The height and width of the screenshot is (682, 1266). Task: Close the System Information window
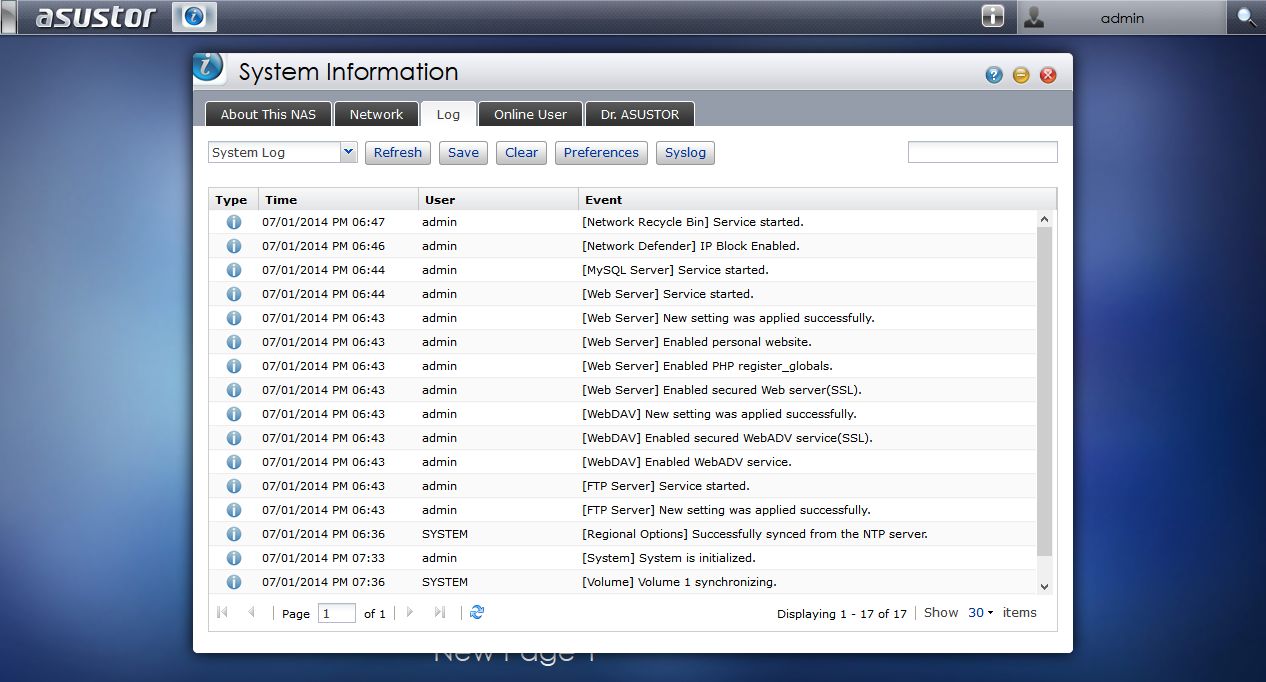[x=1048, y=75]
